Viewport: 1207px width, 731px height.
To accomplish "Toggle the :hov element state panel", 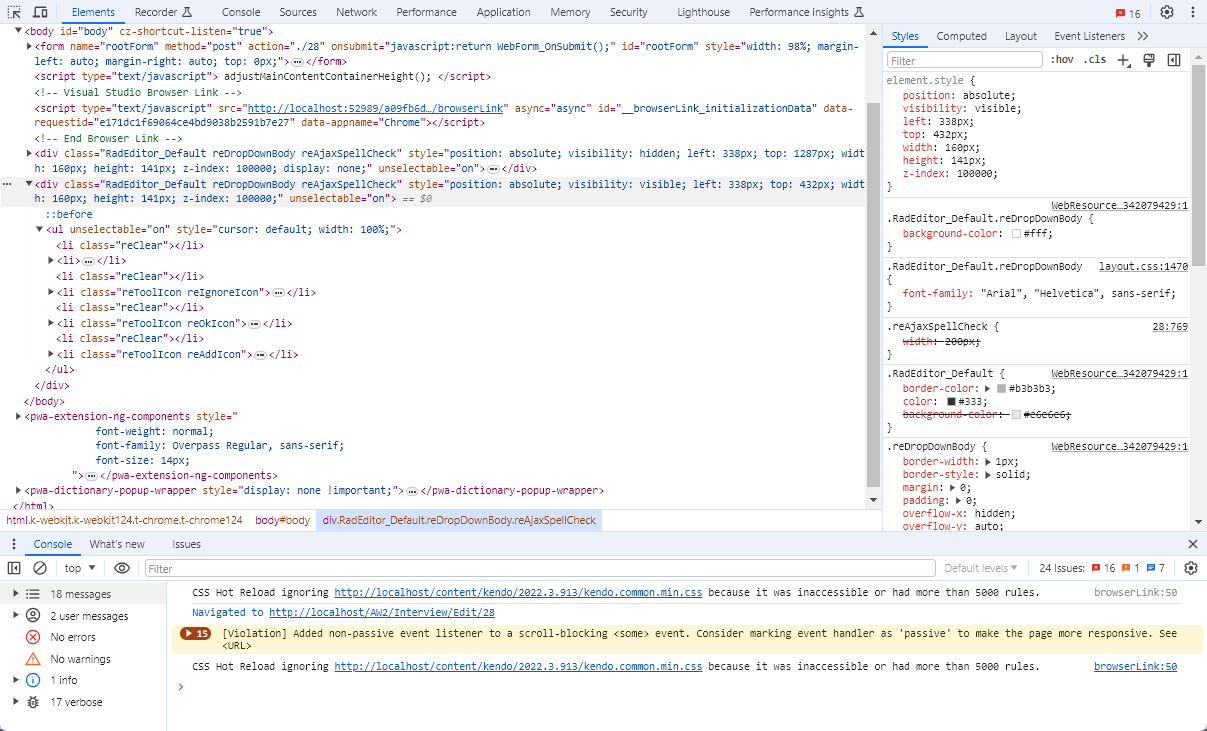I will pyautogui.click(x=1062, y=60).
